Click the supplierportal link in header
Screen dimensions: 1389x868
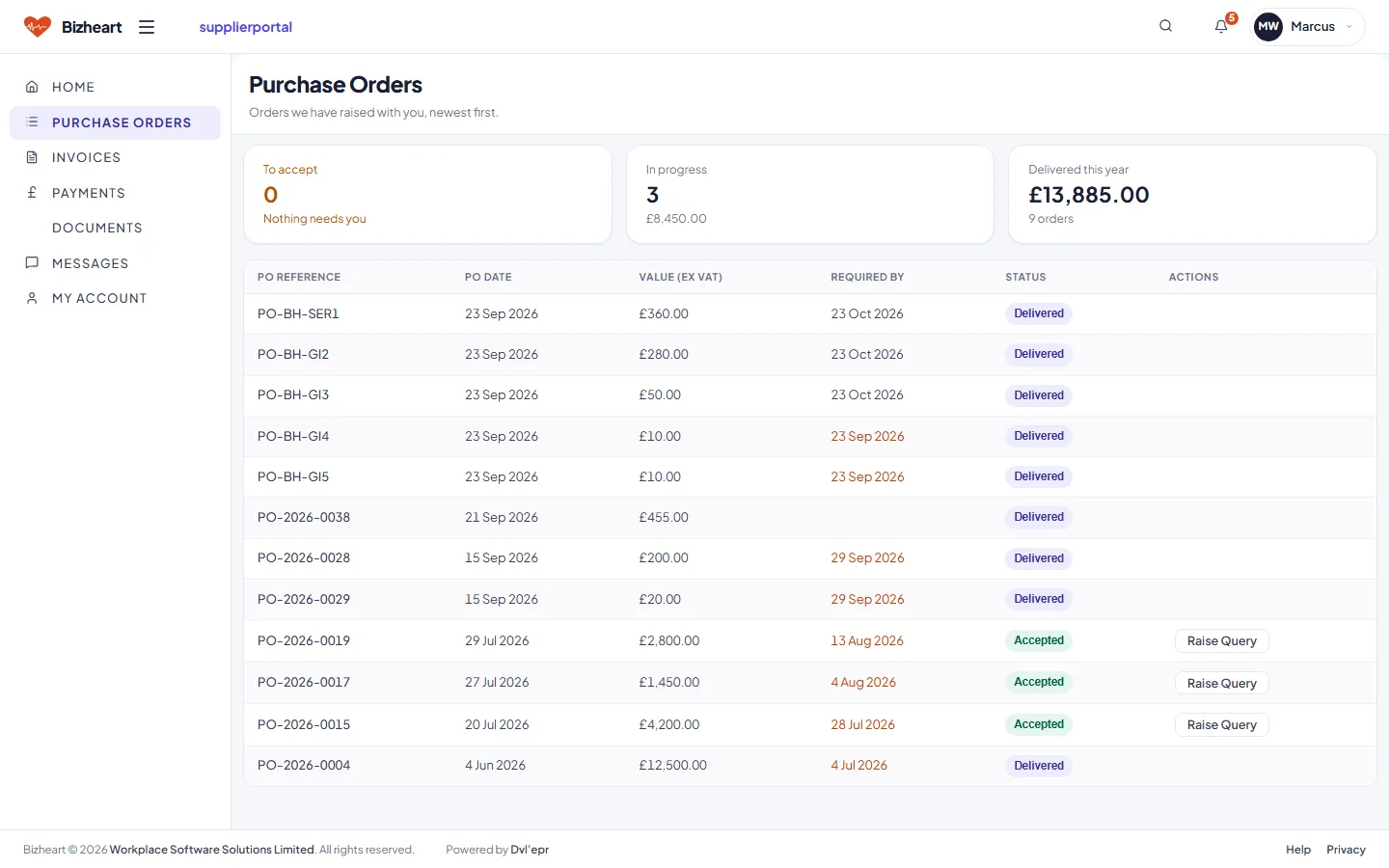pos(245,27)
